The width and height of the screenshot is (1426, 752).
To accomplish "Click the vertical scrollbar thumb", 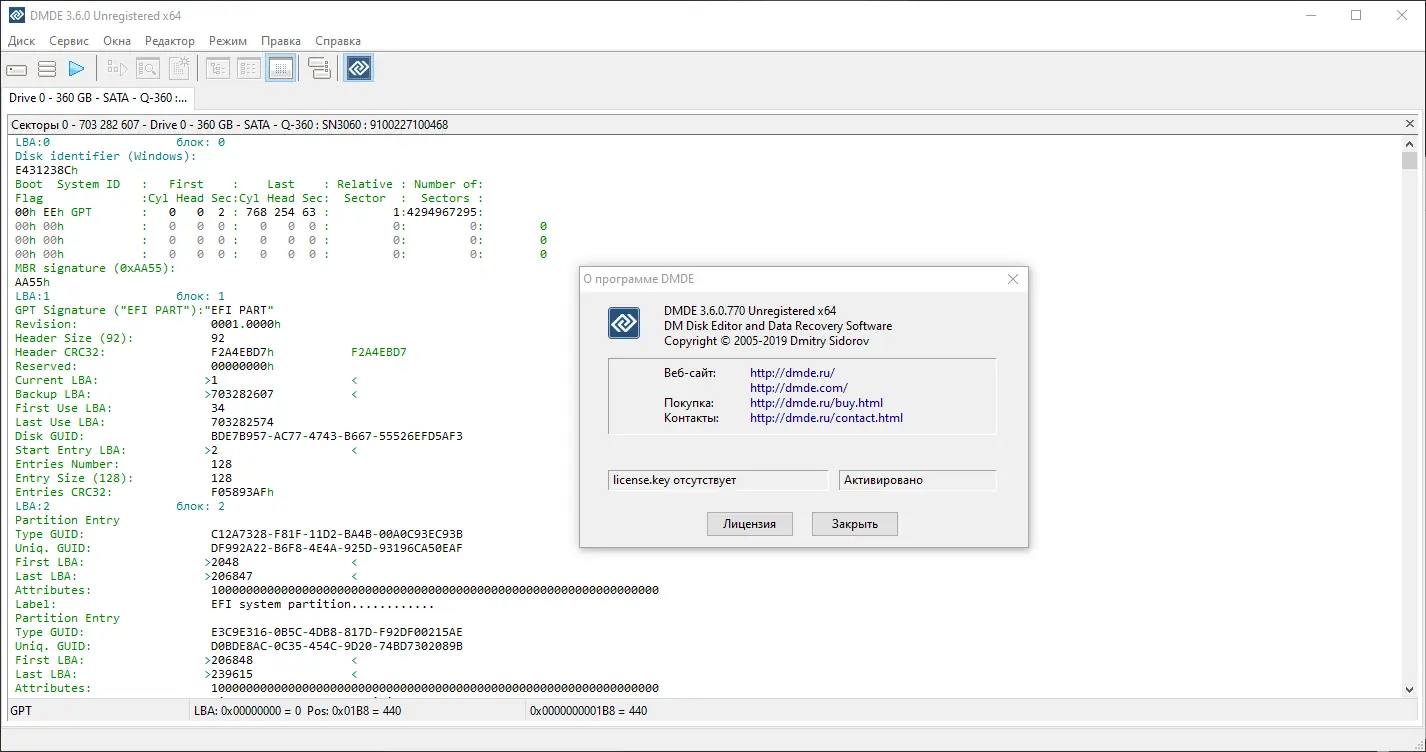I will tap(1409, 161).
